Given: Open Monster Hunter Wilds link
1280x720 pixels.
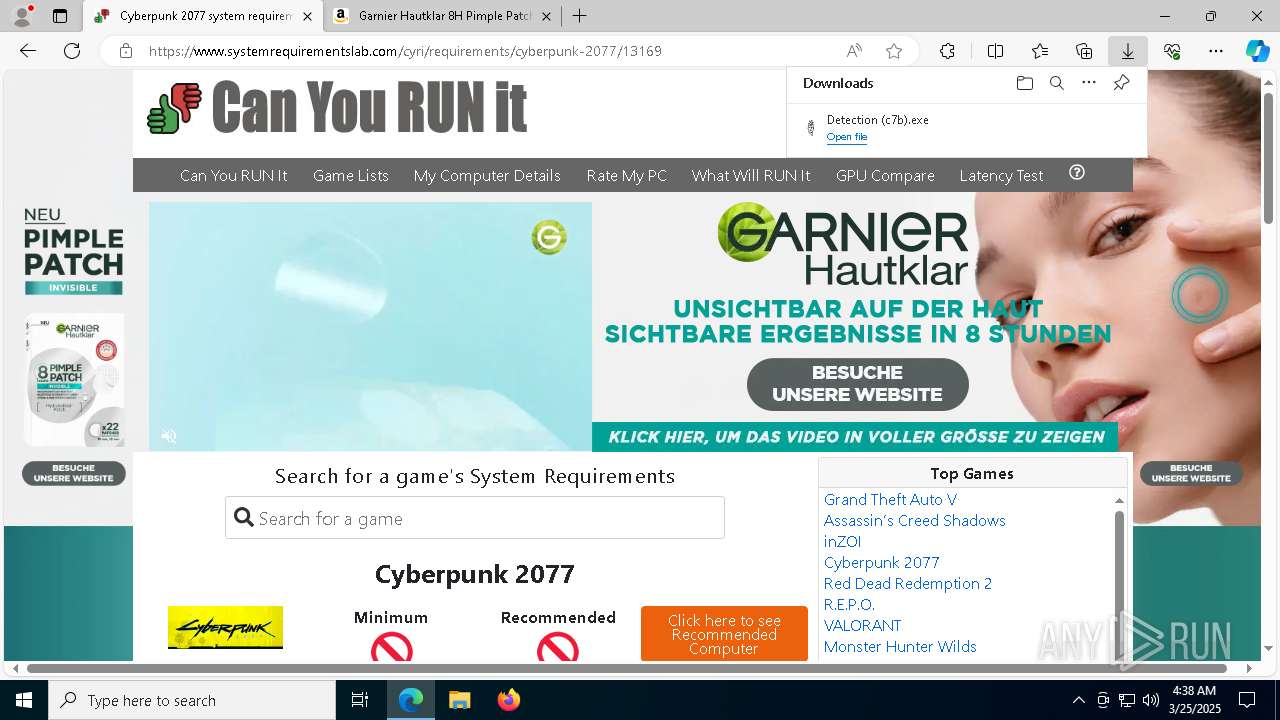Looking at the screenshot, I should tap(900, 646).
